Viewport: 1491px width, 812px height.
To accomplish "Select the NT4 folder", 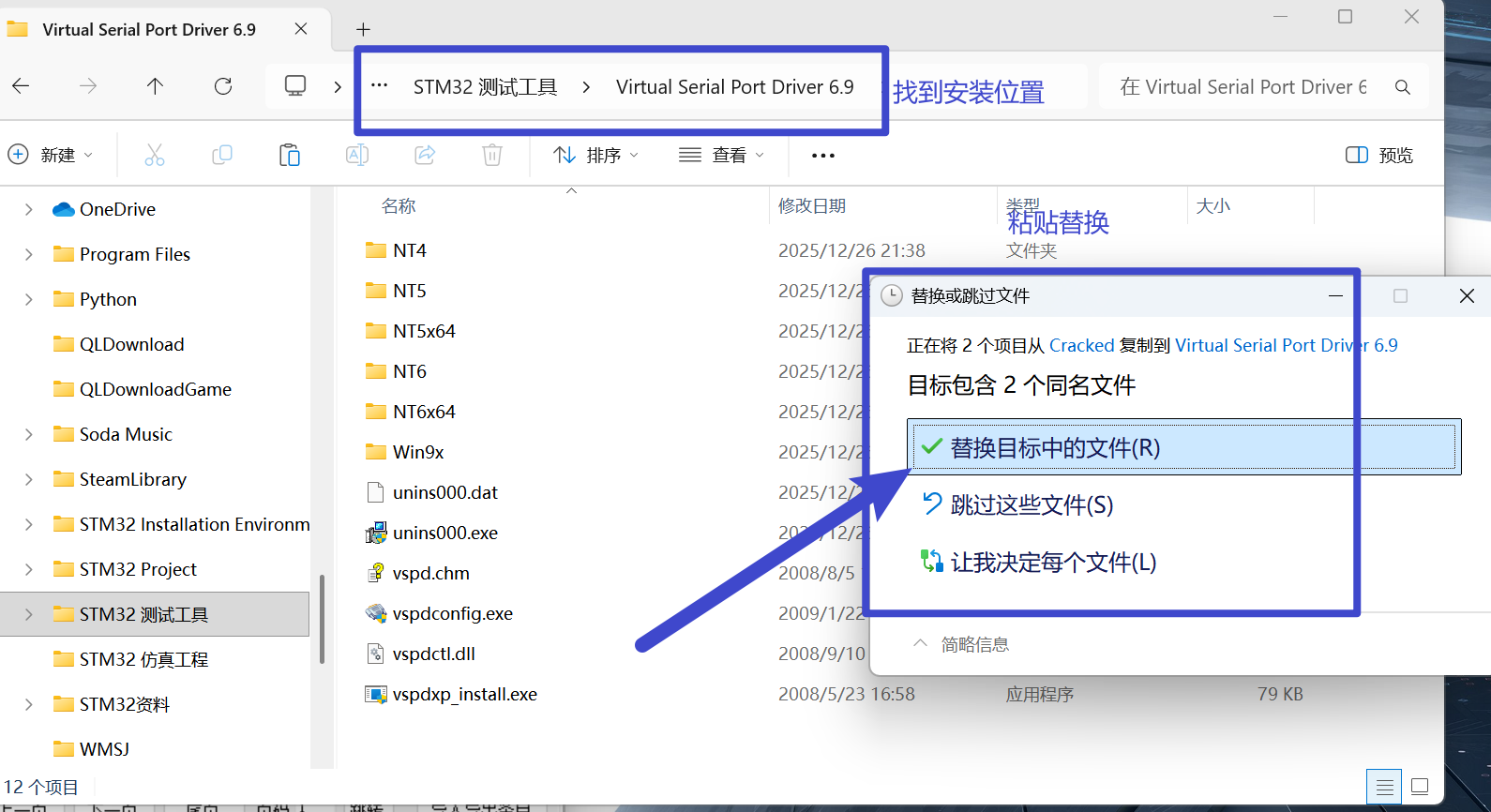I will 410,250.
